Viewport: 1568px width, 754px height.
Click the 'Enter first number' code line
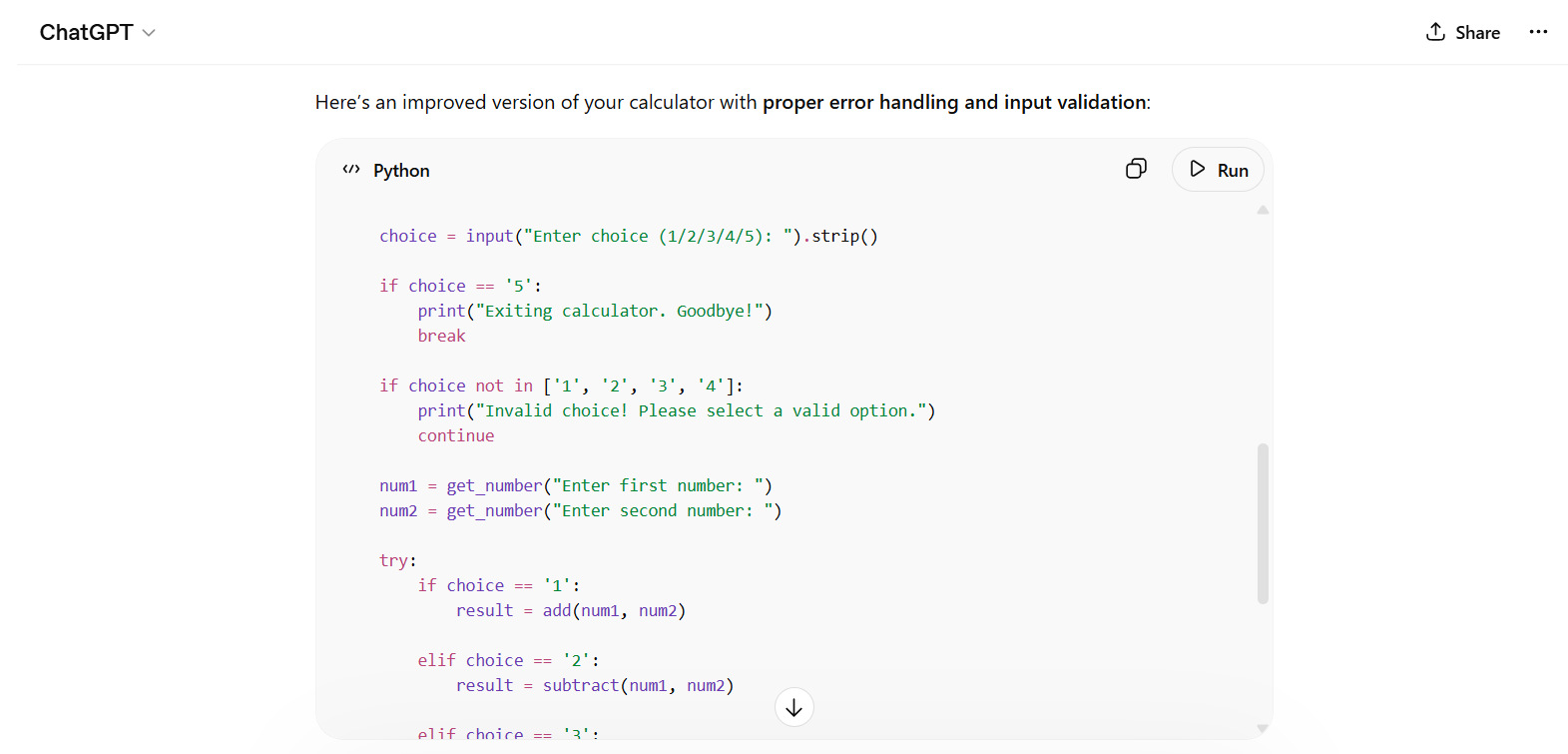[575, 485]
